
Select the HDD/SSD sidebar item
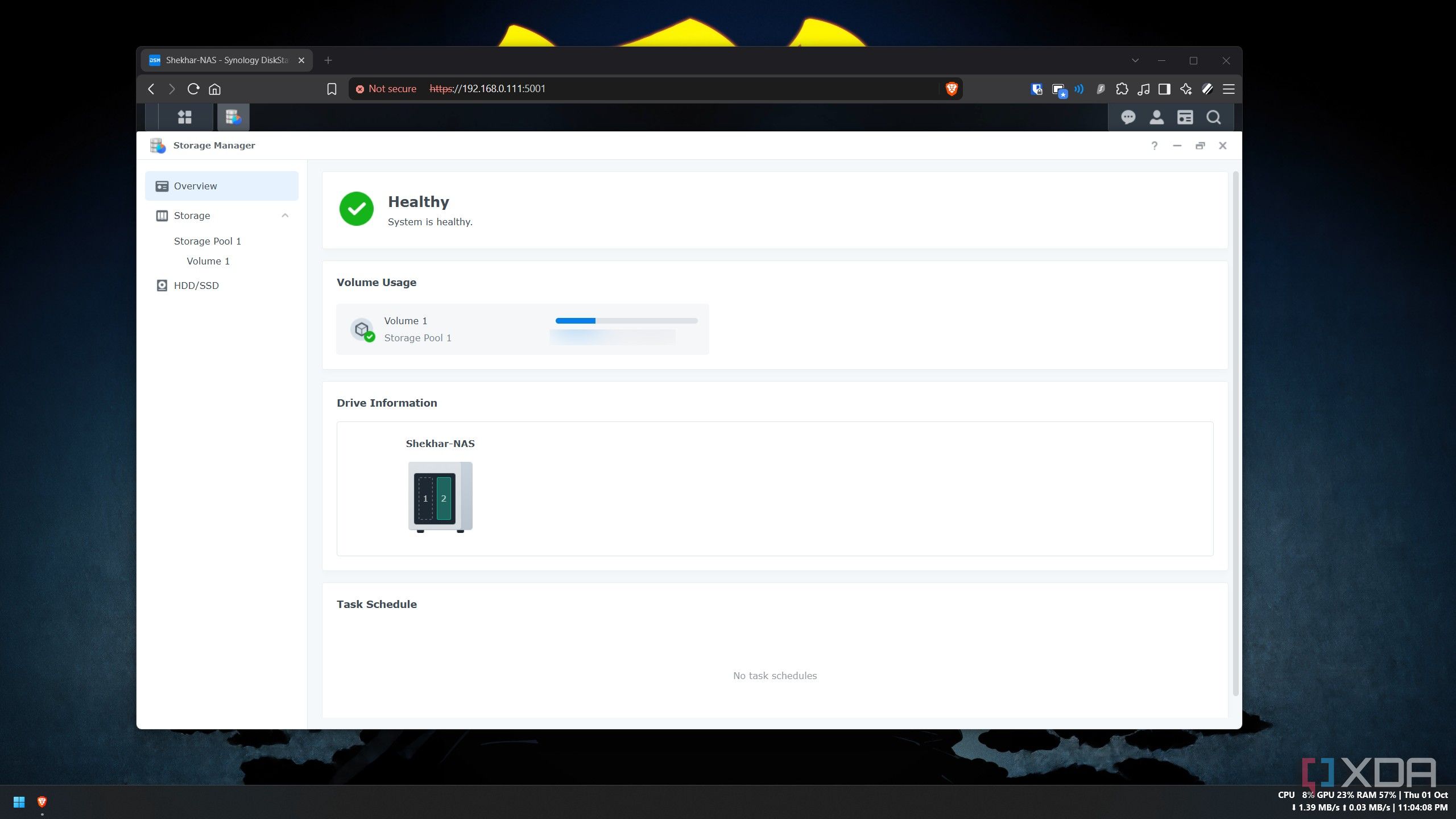222,286
